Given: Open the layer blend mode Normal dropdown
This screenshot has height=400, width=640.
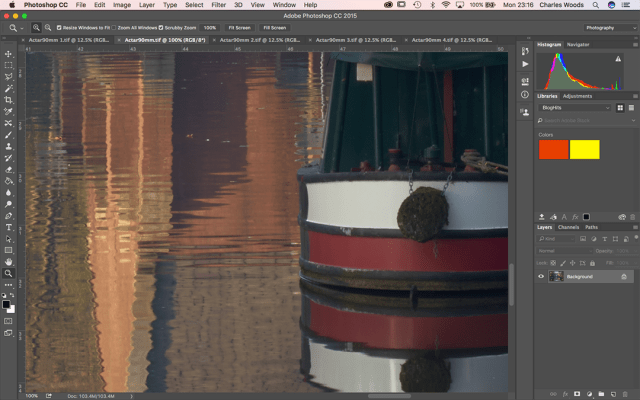Looking at the screenshot, I should click(x=563, y=251).
